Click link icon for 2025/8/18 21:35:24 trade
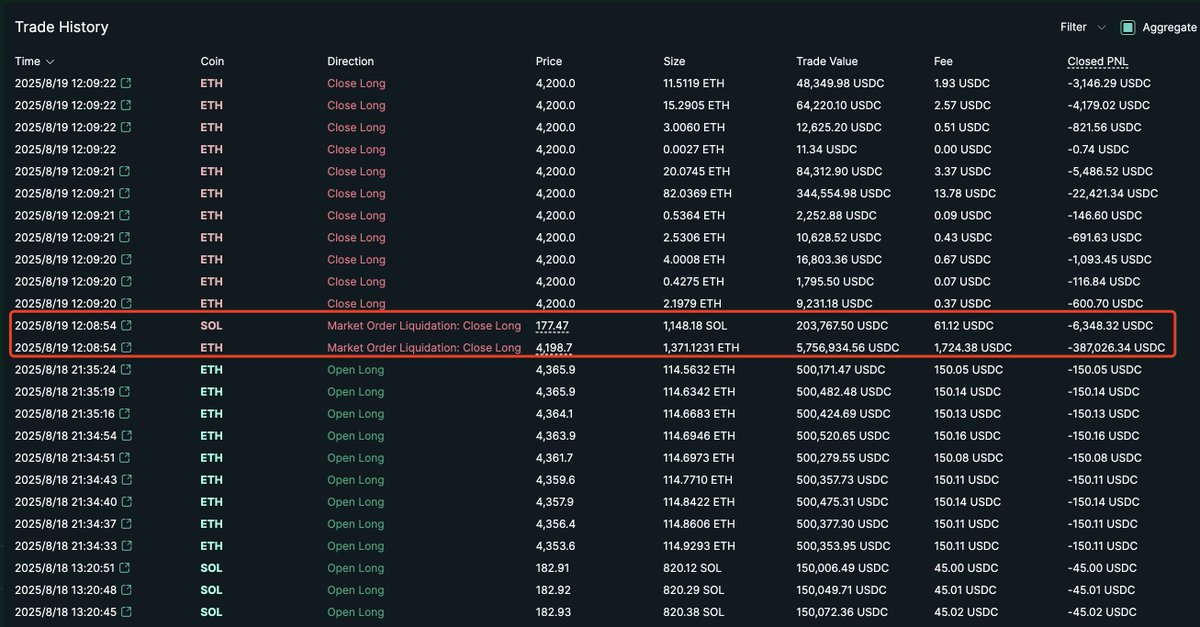 126,370
